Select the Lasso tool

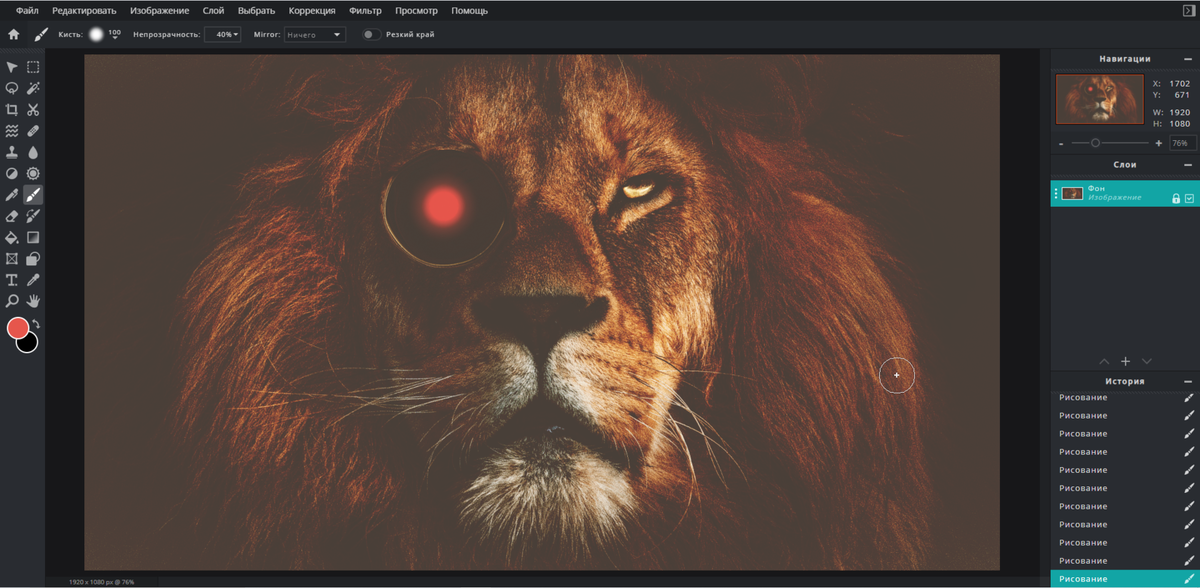(x=12, y=88)
